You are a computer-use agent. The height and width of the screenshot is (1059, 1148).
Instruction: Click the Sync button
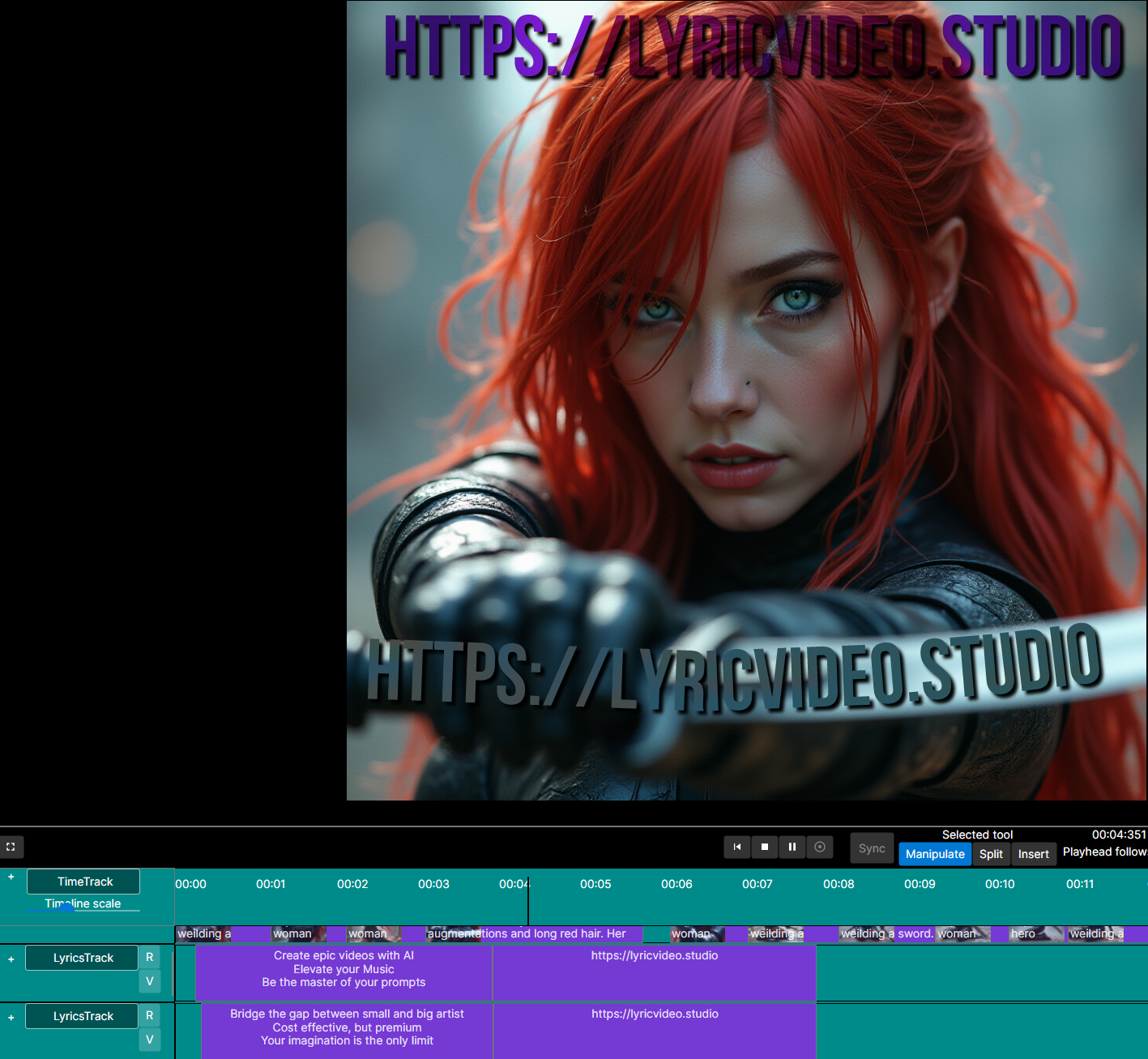(872, 848)
